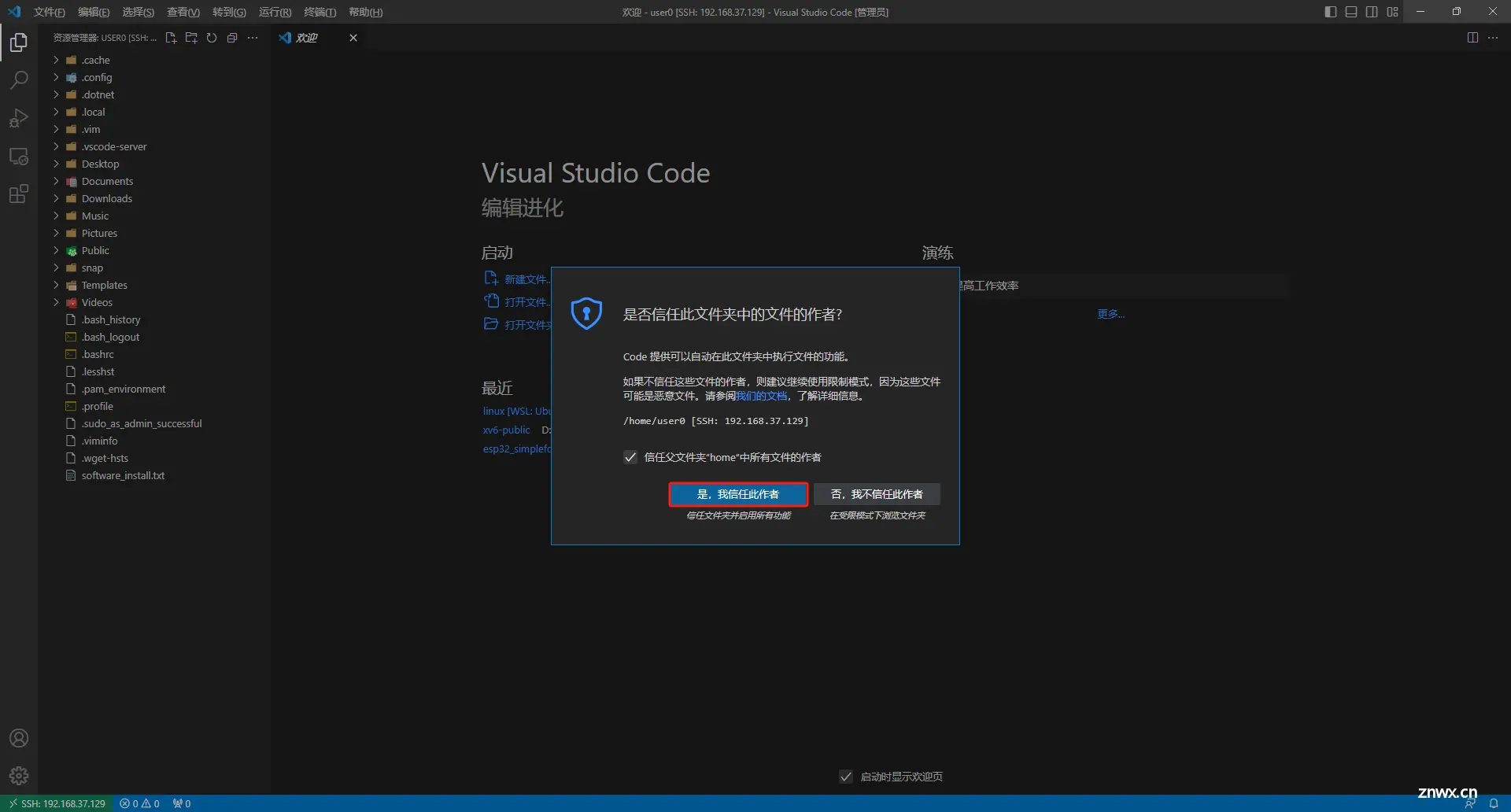1511x812 pixels.
Task: Close the 欢迎 welcome tab
Action: tap(353, 38)
